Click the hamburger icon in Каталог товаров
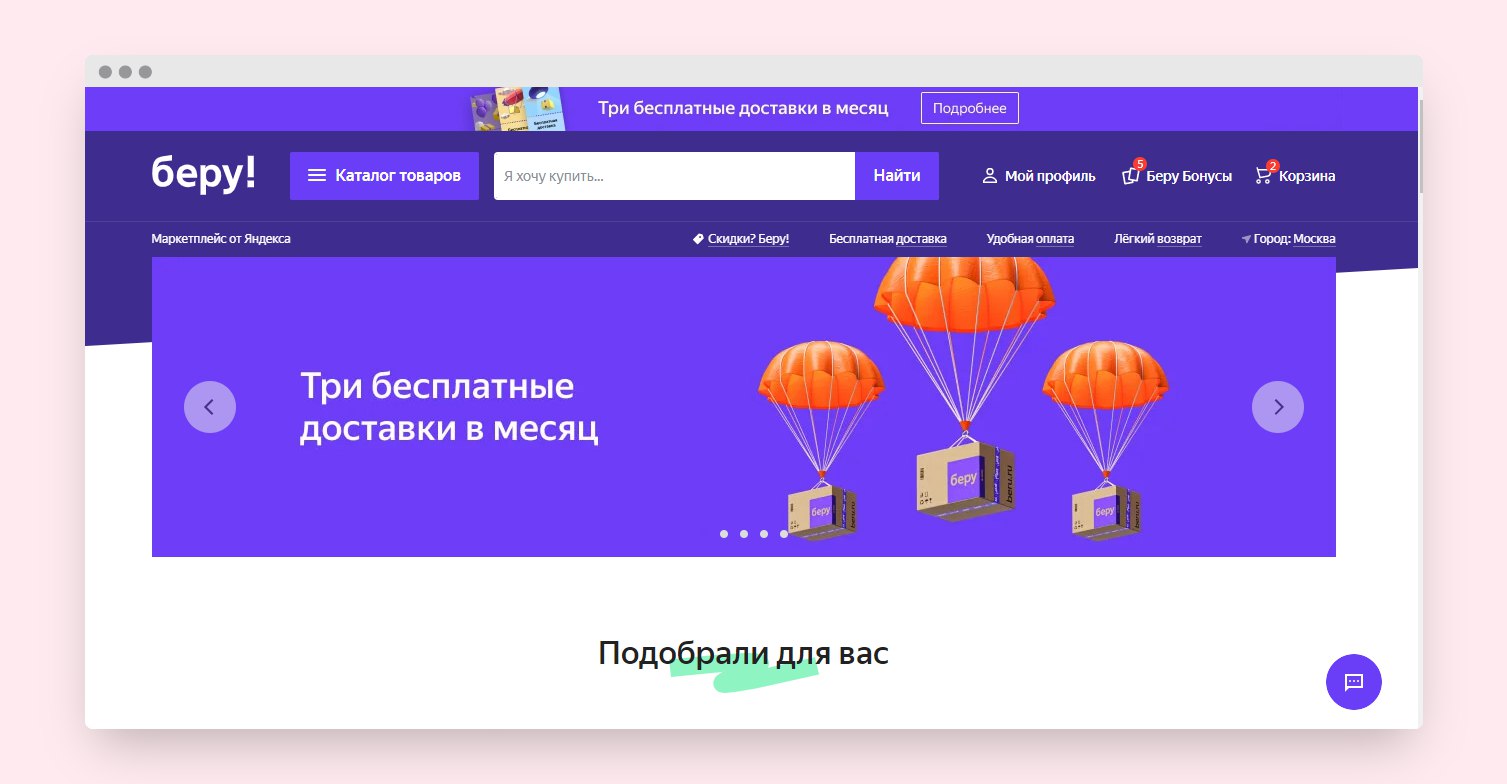Screen dimensions: 1507x784 pyautogui.click(x=317, y=176)
